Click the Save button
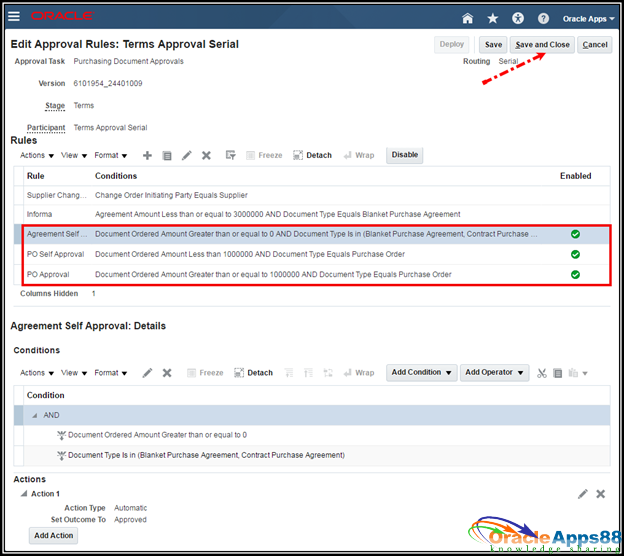 click(x=493, y=45)
